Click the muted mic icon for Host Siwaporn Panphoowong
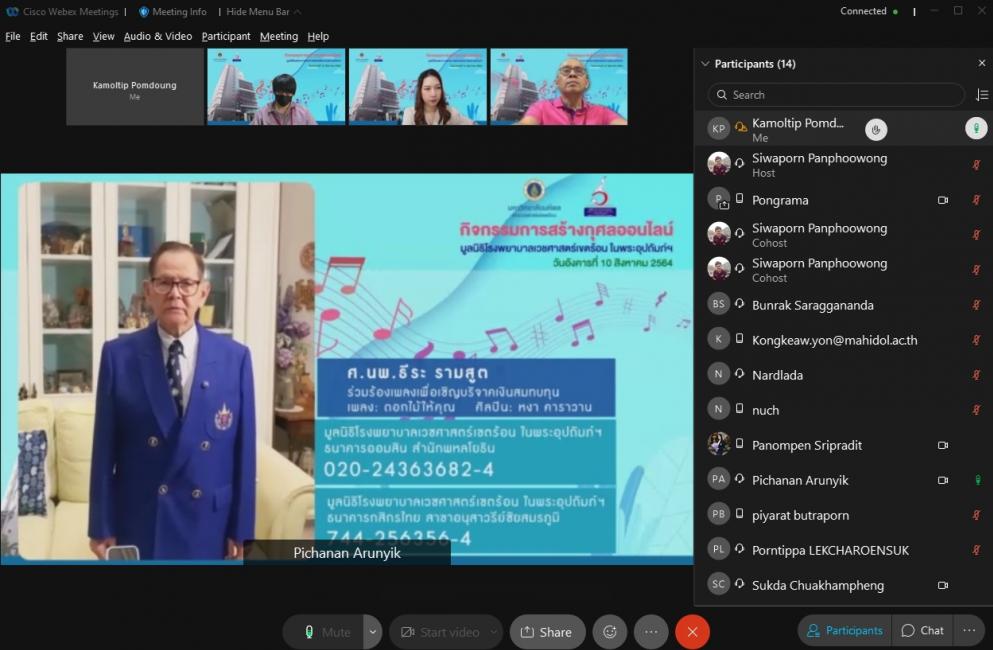This screenshot has height=650, width=993. point(977,165)
